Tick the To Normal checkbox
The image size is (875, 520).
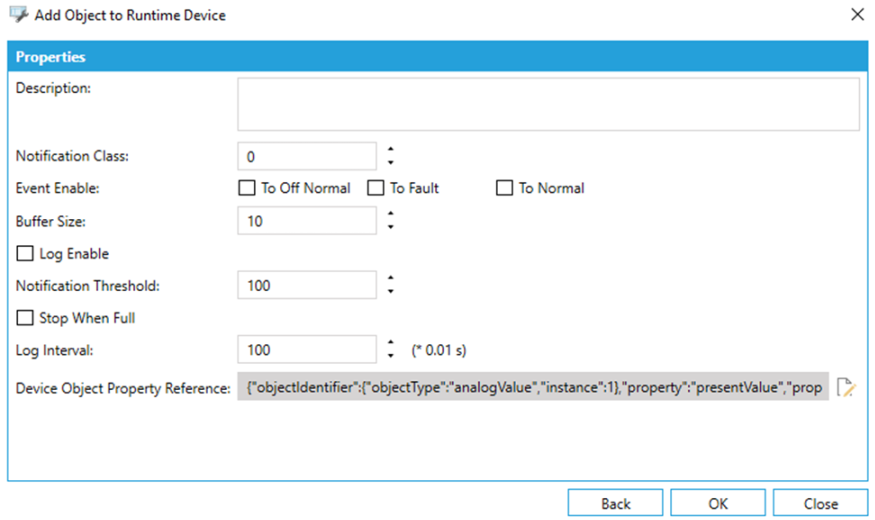504,188
